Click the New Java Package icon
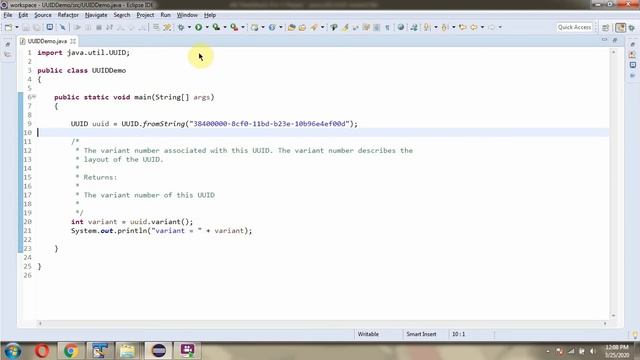 255,27
